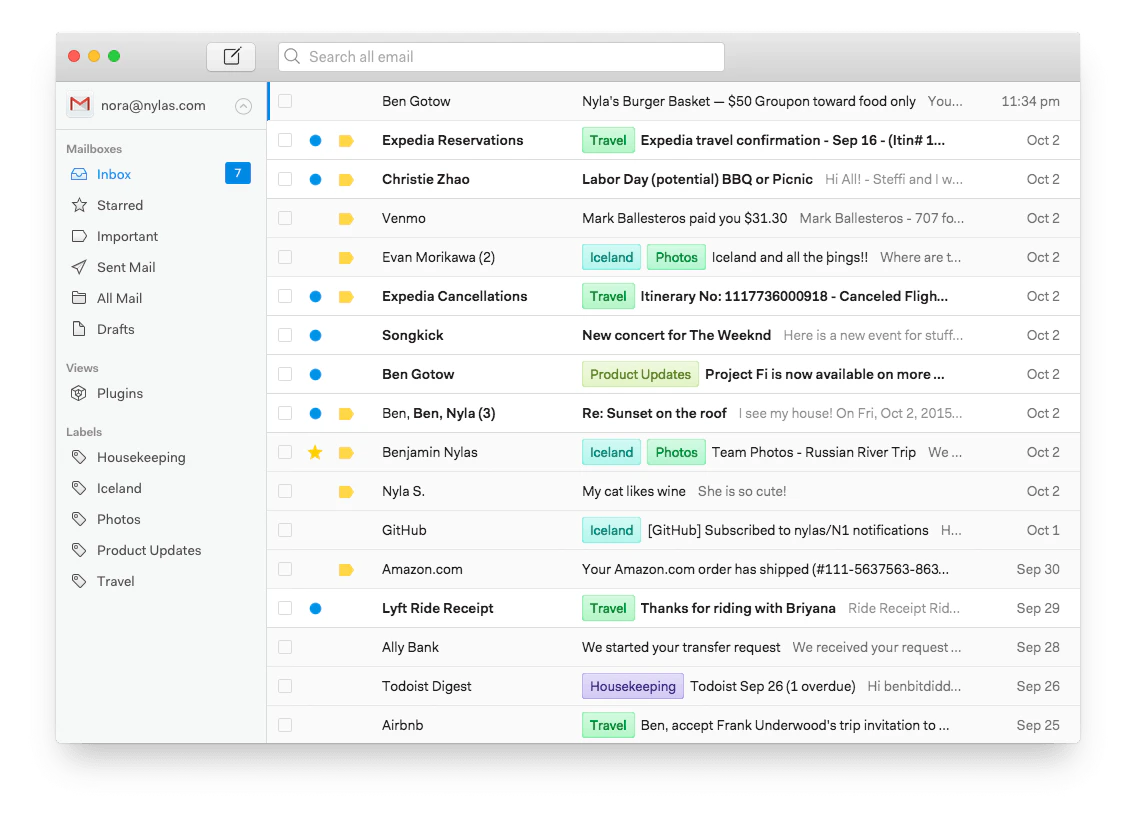Tick checkbox next to Christie Zhao email
This screenshot has width=1136, height=823.
285,179
